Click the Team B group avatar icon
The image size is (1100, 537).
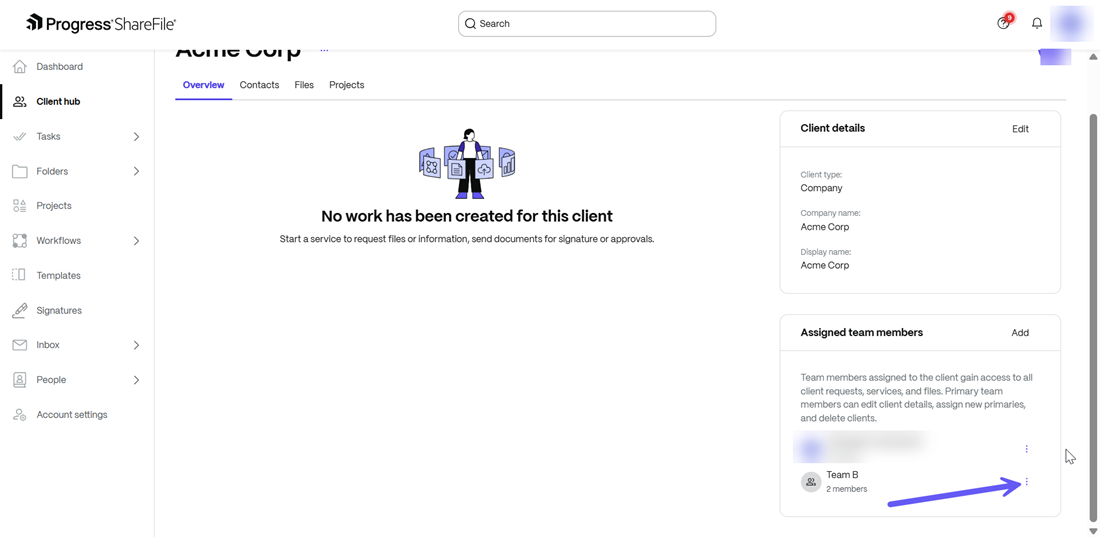(811, 482)
